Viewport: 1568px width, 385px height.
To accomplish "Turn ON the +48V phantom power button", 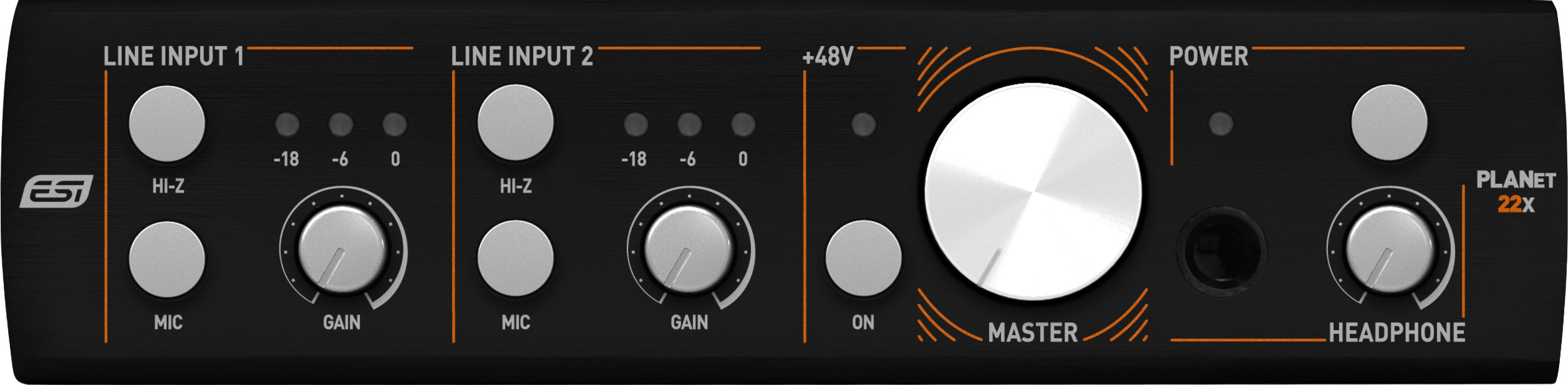I will (863, 259).
